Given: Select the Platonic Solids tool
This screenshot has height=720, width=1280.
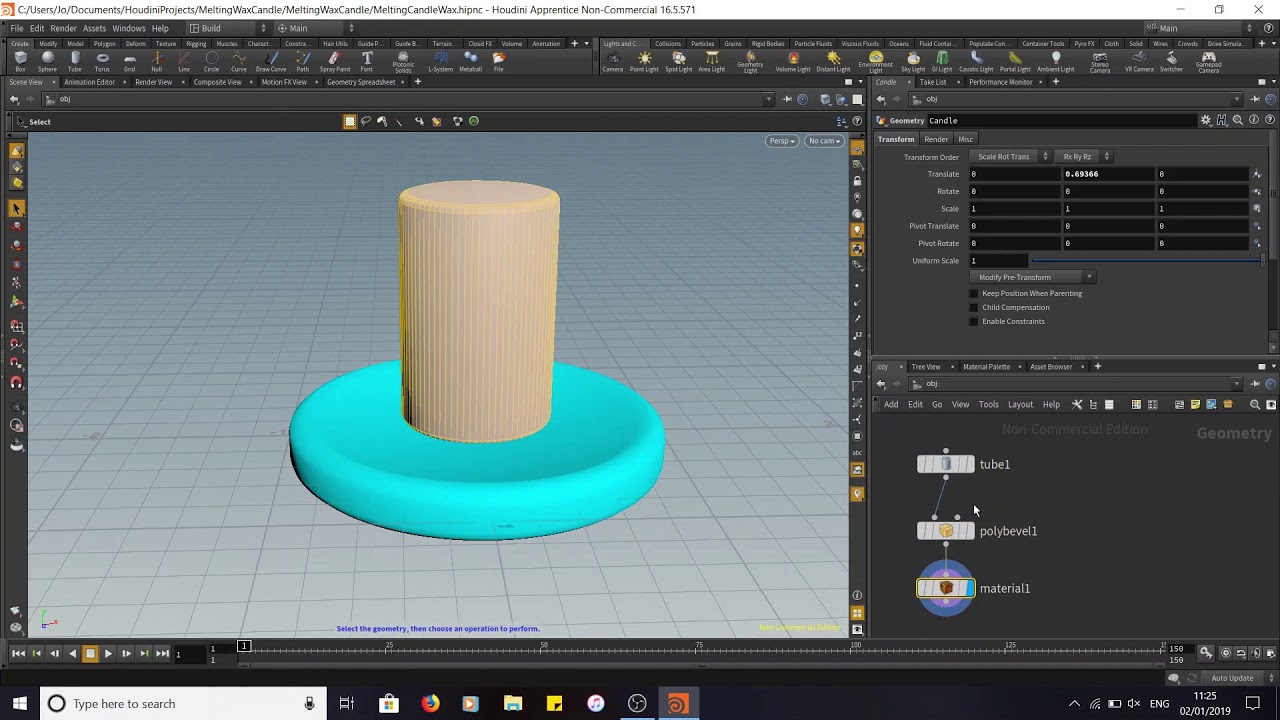Looking at the screenshot, I should [x=403, y=62].
